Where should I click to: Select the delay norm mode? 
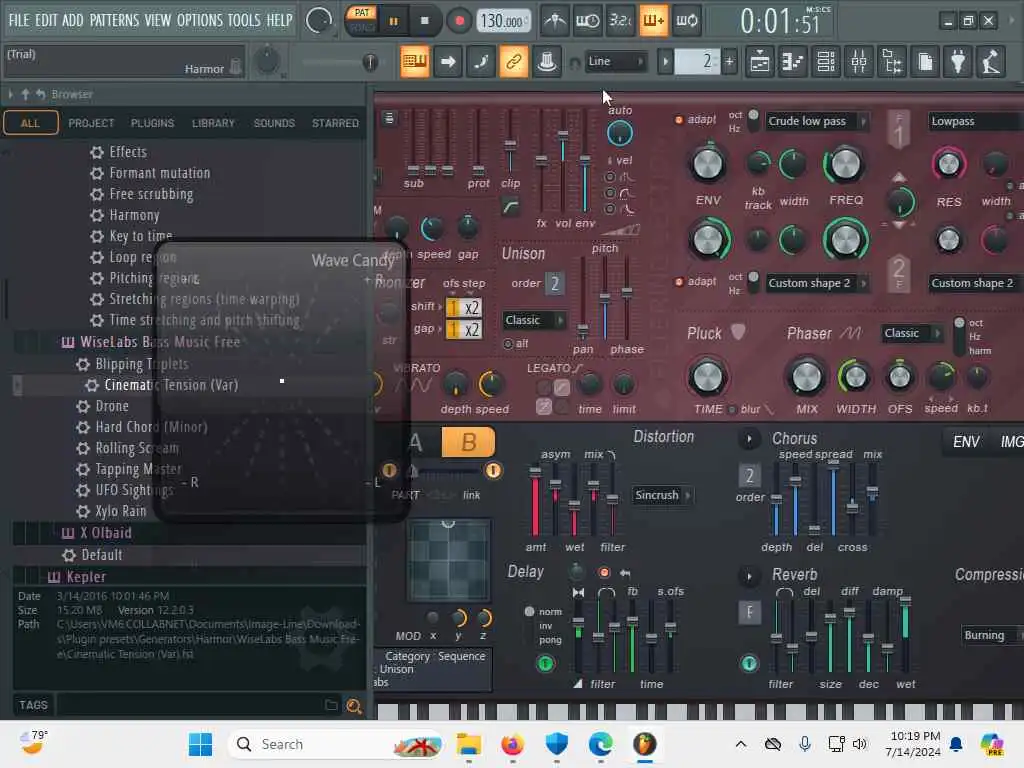click(530, 612)
